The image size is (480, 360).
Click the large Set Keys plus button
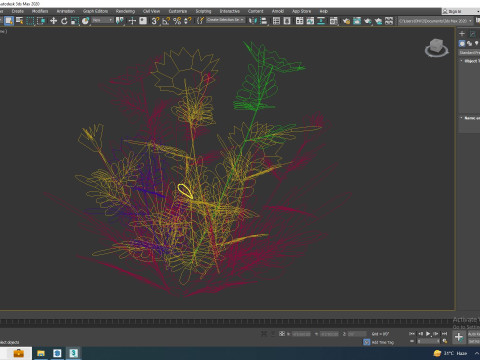coord(459,337)
